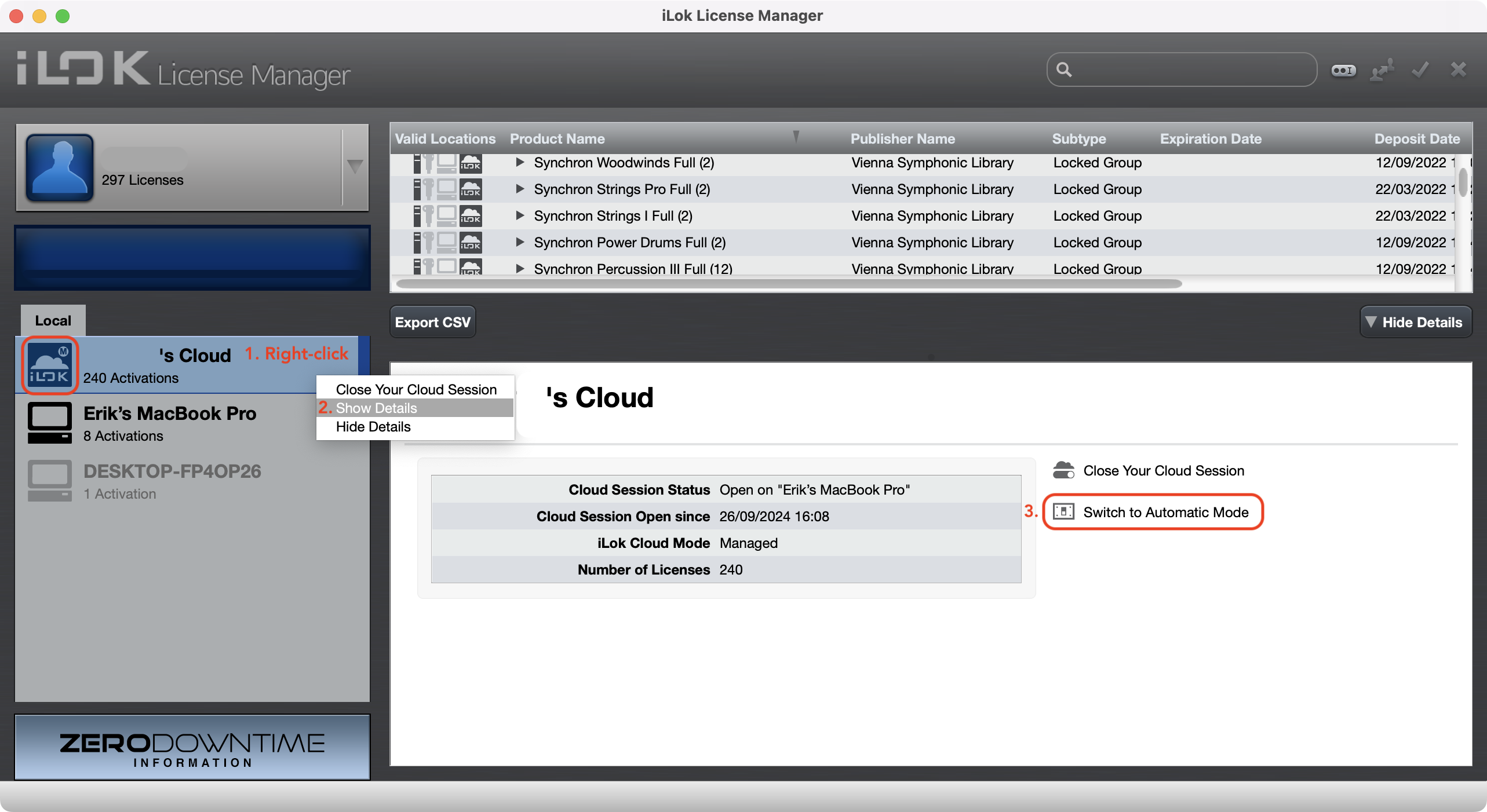Viewport: 1487px width, 812px height.
Task: Choose Show Details in the context menu
Action: pos(415,408)
